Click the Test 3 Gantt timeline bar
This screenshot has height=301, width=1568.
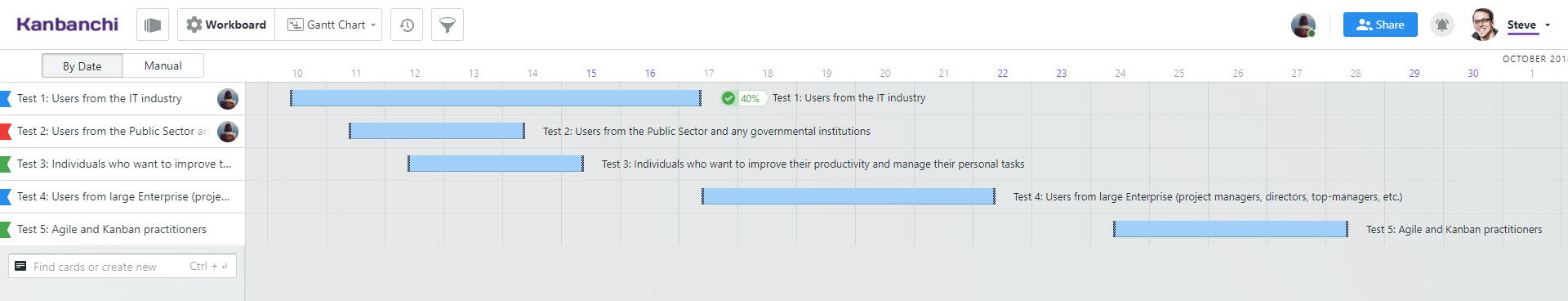coord(496,164)
